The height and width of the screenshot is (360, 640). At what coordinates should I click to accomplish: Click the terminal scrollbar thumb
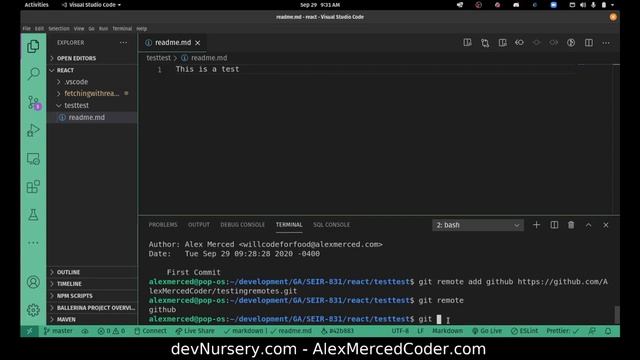tap(617, 314)
